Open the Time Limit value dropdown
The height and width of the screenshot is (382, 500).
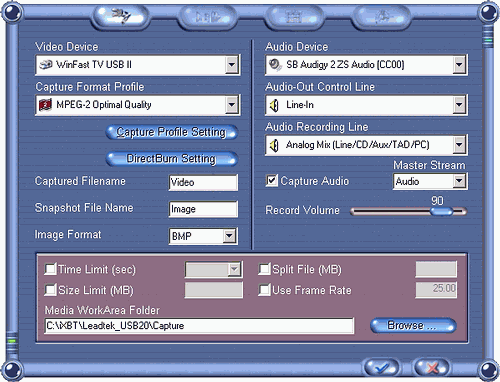point(234,269)
